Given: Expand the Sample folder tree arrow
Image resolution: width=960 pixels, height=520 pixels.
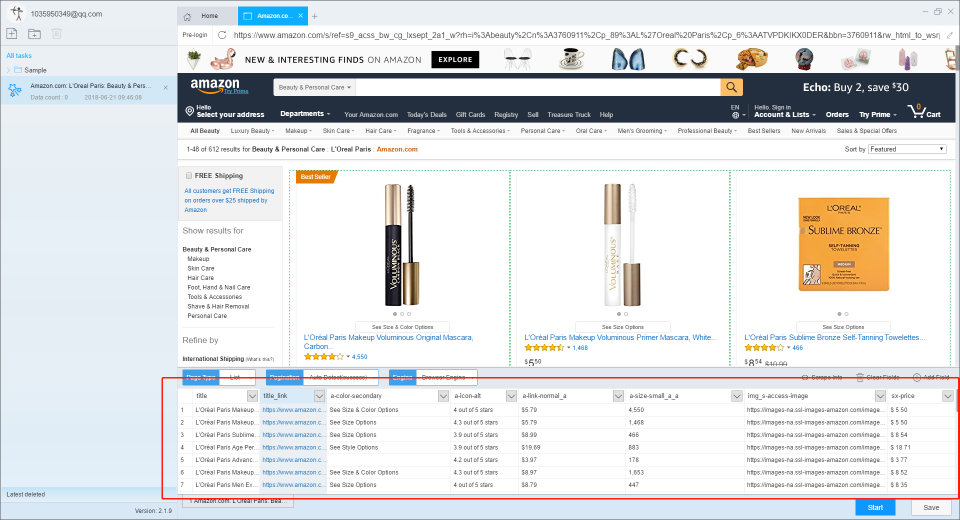Looking at the screenshot, I should tap(8, 70).
